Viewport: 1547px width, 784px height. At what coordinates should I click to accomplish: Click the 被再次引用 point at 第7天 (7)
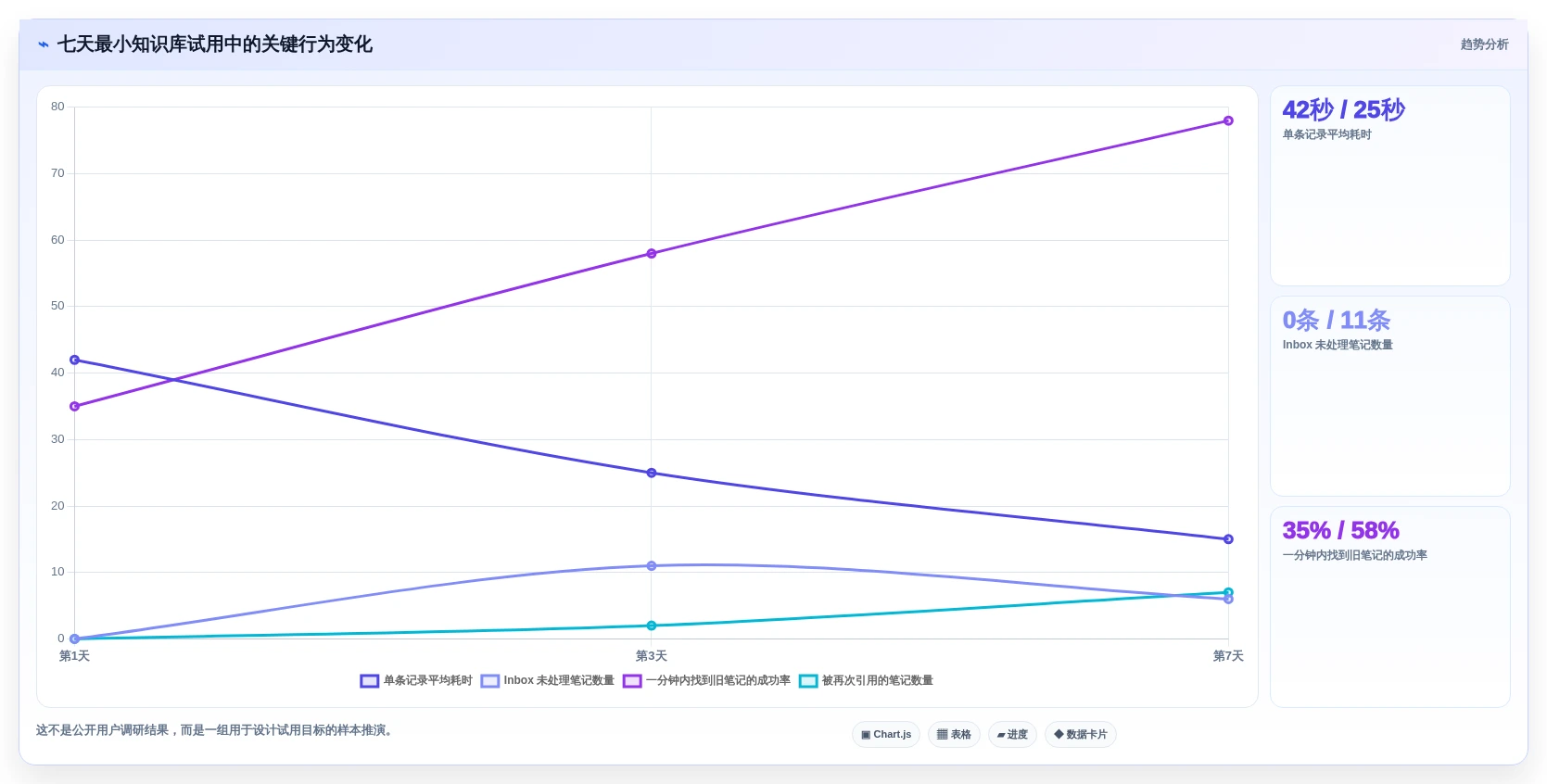coord(1228,592)
